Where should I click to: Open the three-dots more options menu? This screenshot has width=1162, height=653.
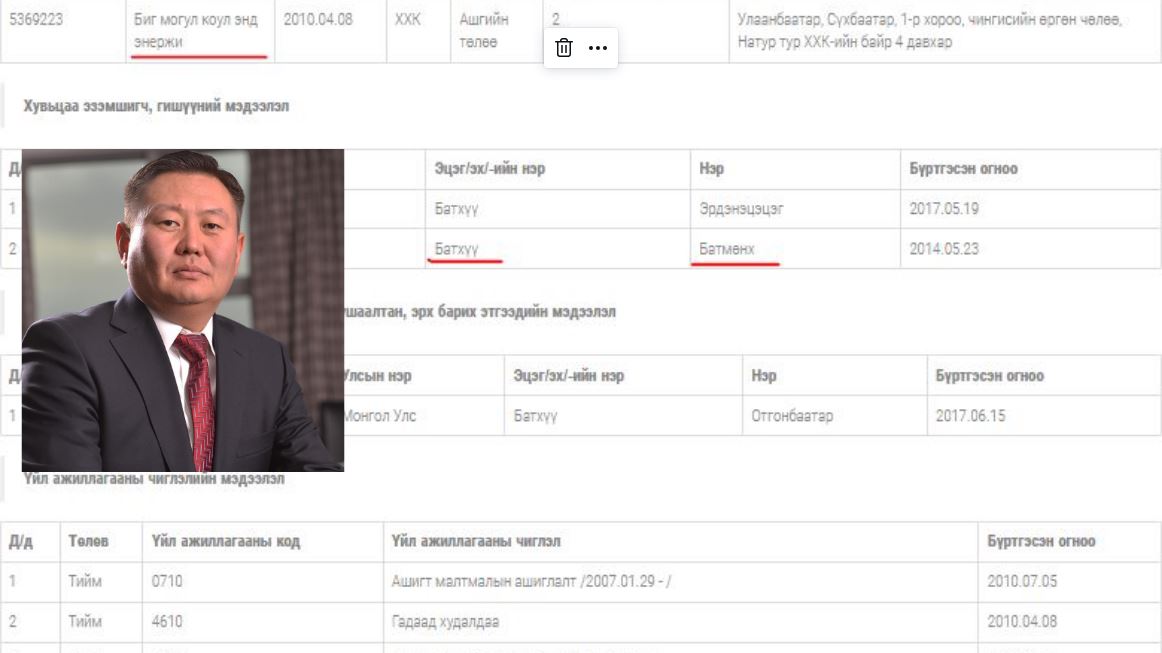(x=598, y=48)
